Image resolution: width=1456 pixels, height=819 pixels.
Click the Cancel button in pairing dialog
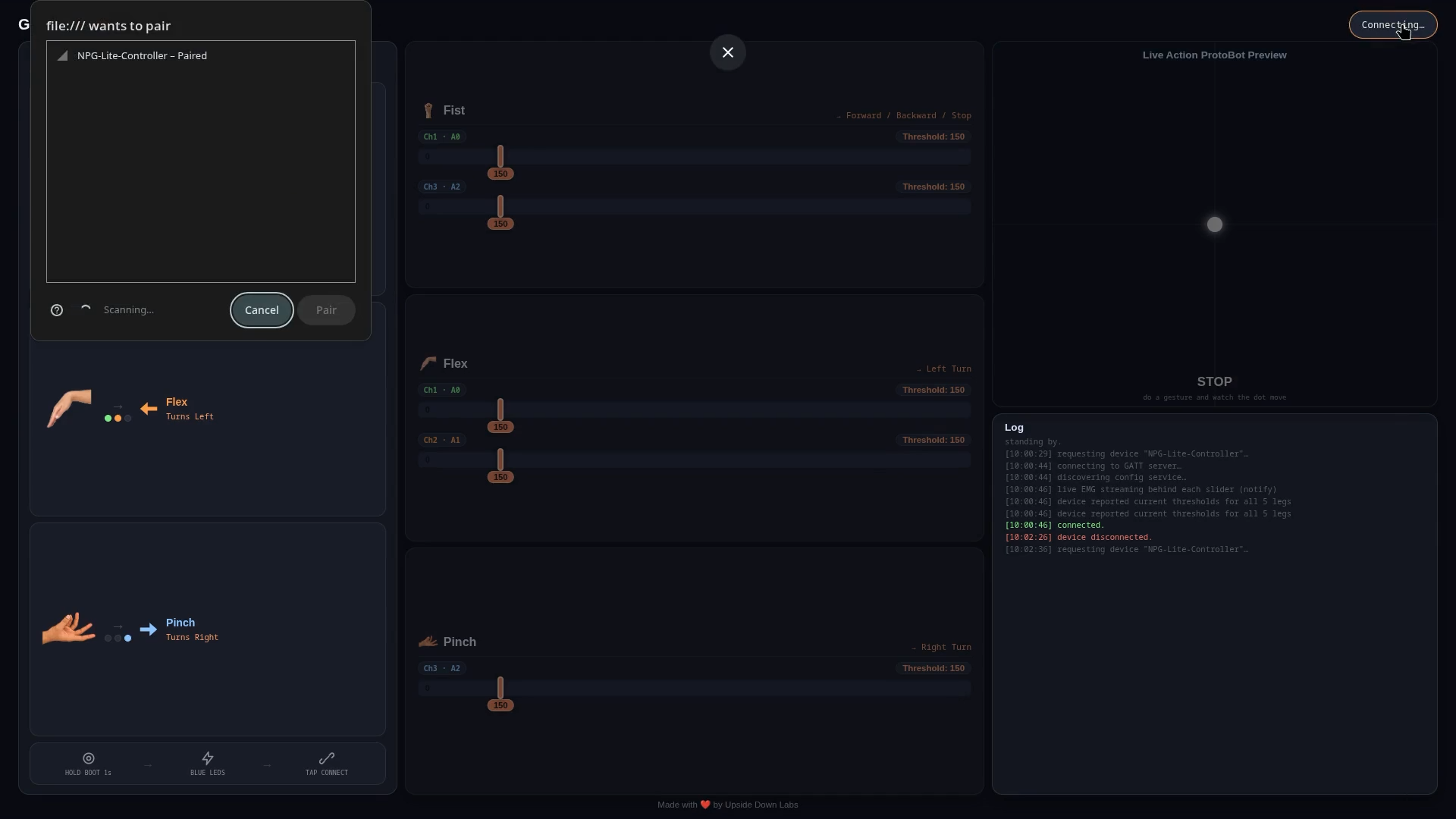262,310
